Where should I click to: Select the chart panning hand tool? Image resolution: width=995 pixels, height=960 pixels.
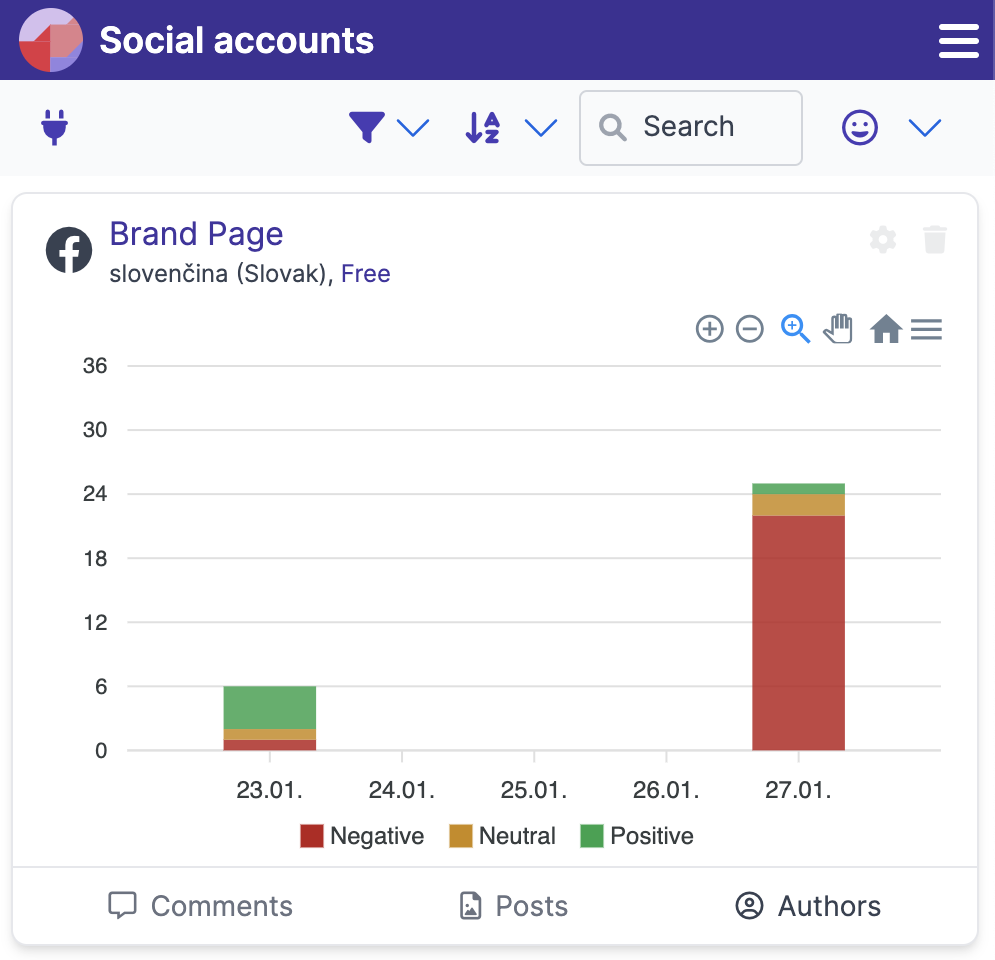point(838,329)
